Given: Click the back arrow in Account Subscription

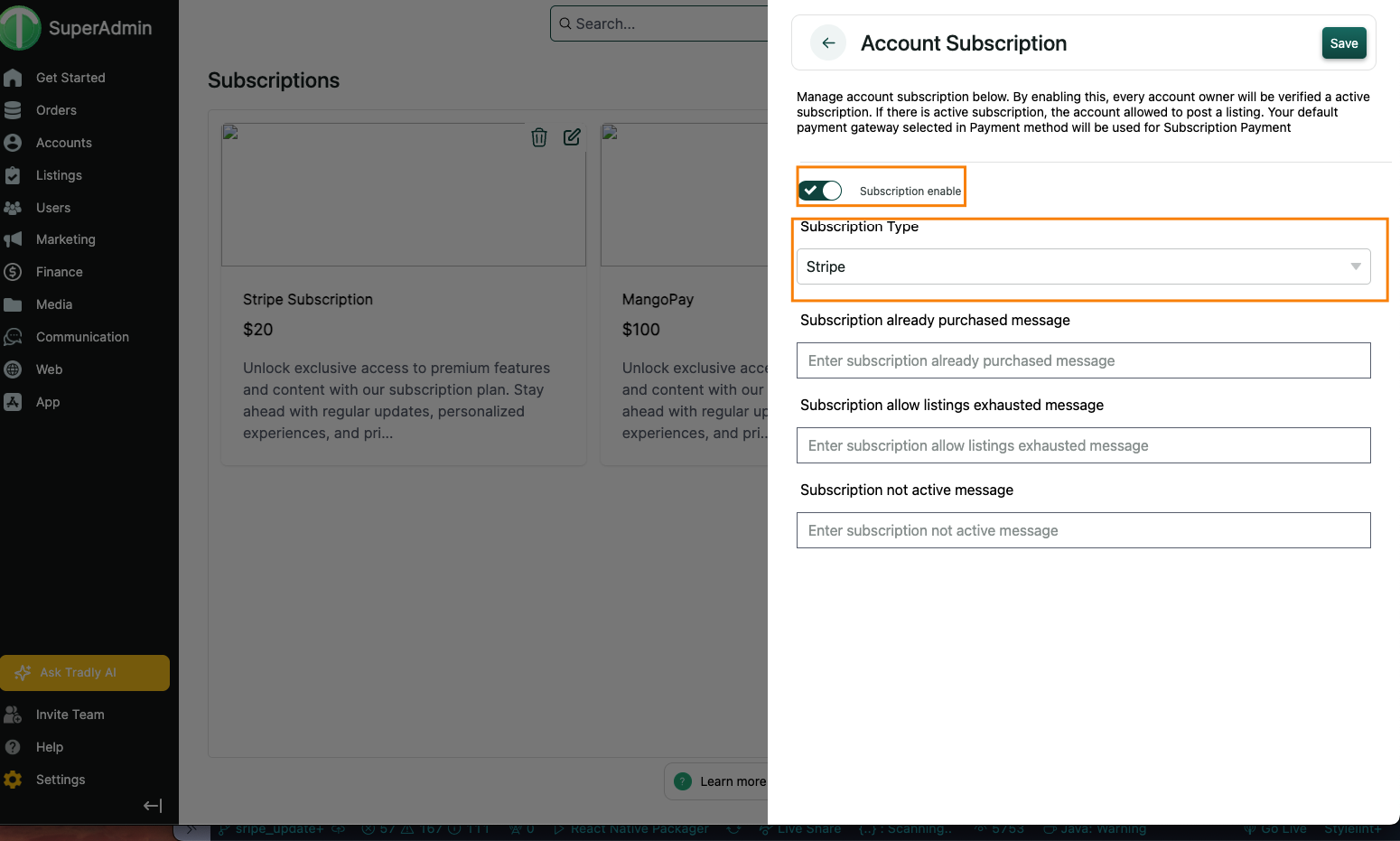Looking at the screenshot, I should (x=827, y=43).
